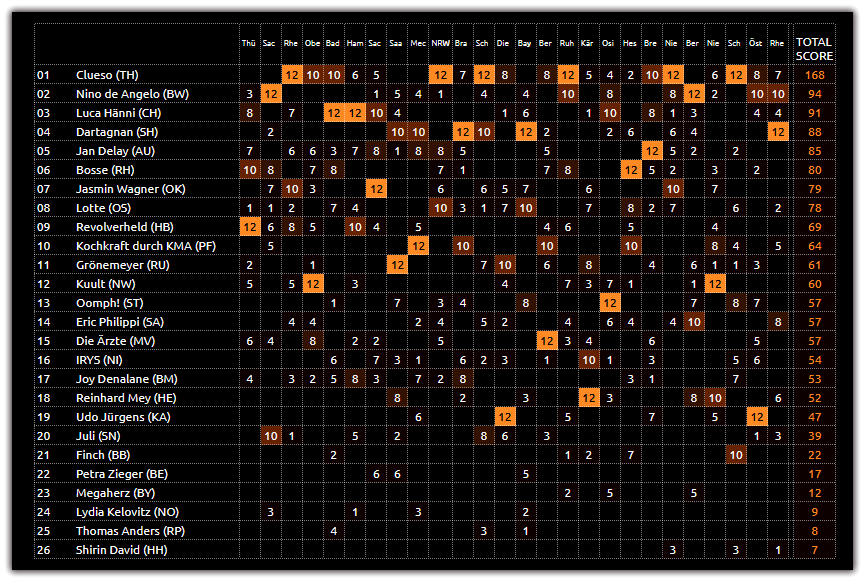Select the Bre column header
Screen dimensions: 864x581
[x=650, y=43]
